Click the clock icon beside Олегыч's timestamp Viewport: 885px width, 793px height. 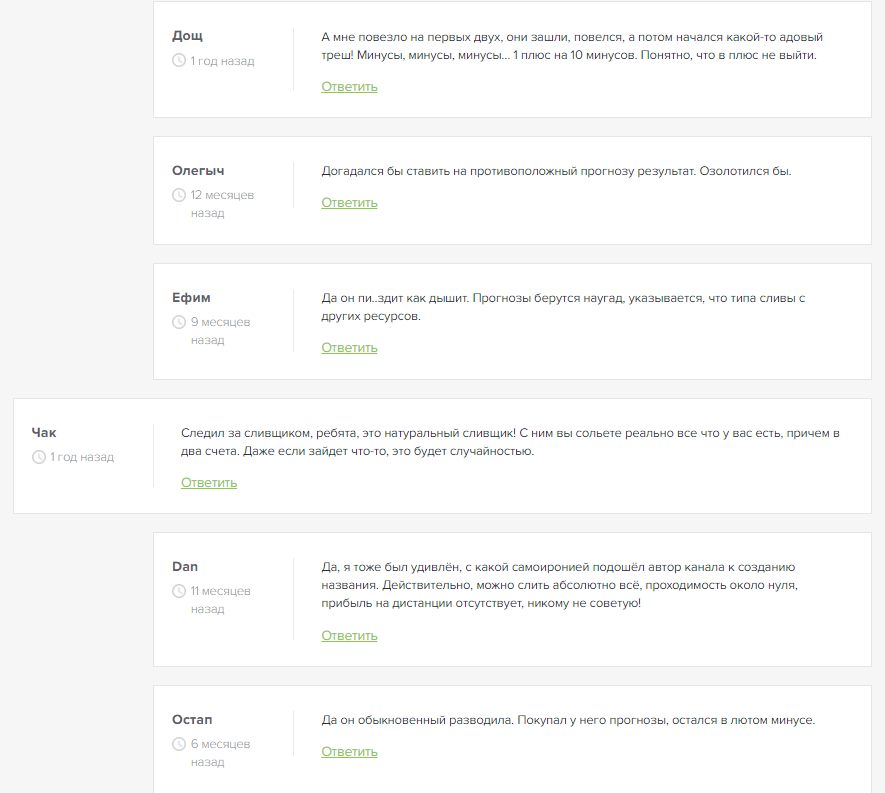point(179,195)
